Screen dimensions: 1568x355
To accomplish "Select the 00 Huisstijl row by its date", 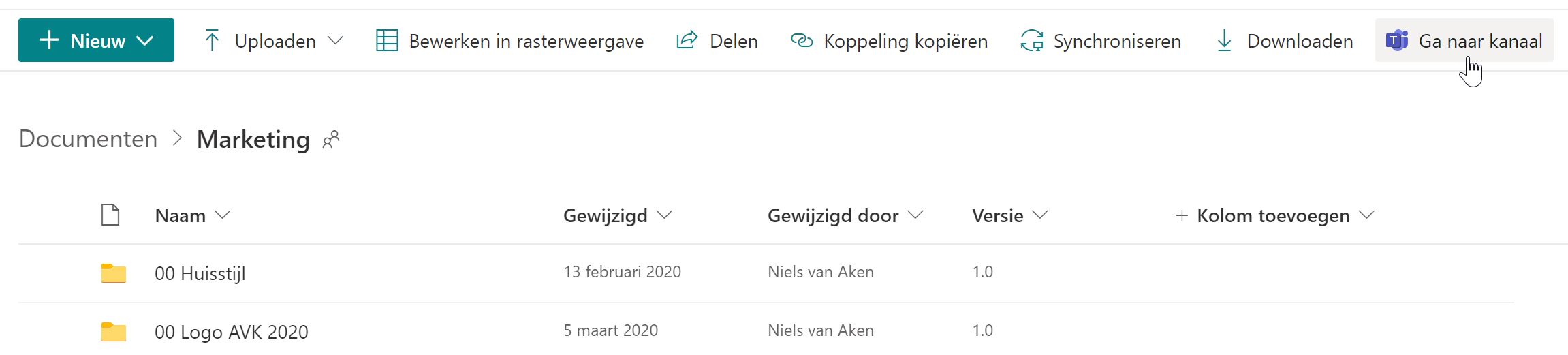I will click(622, 272).
